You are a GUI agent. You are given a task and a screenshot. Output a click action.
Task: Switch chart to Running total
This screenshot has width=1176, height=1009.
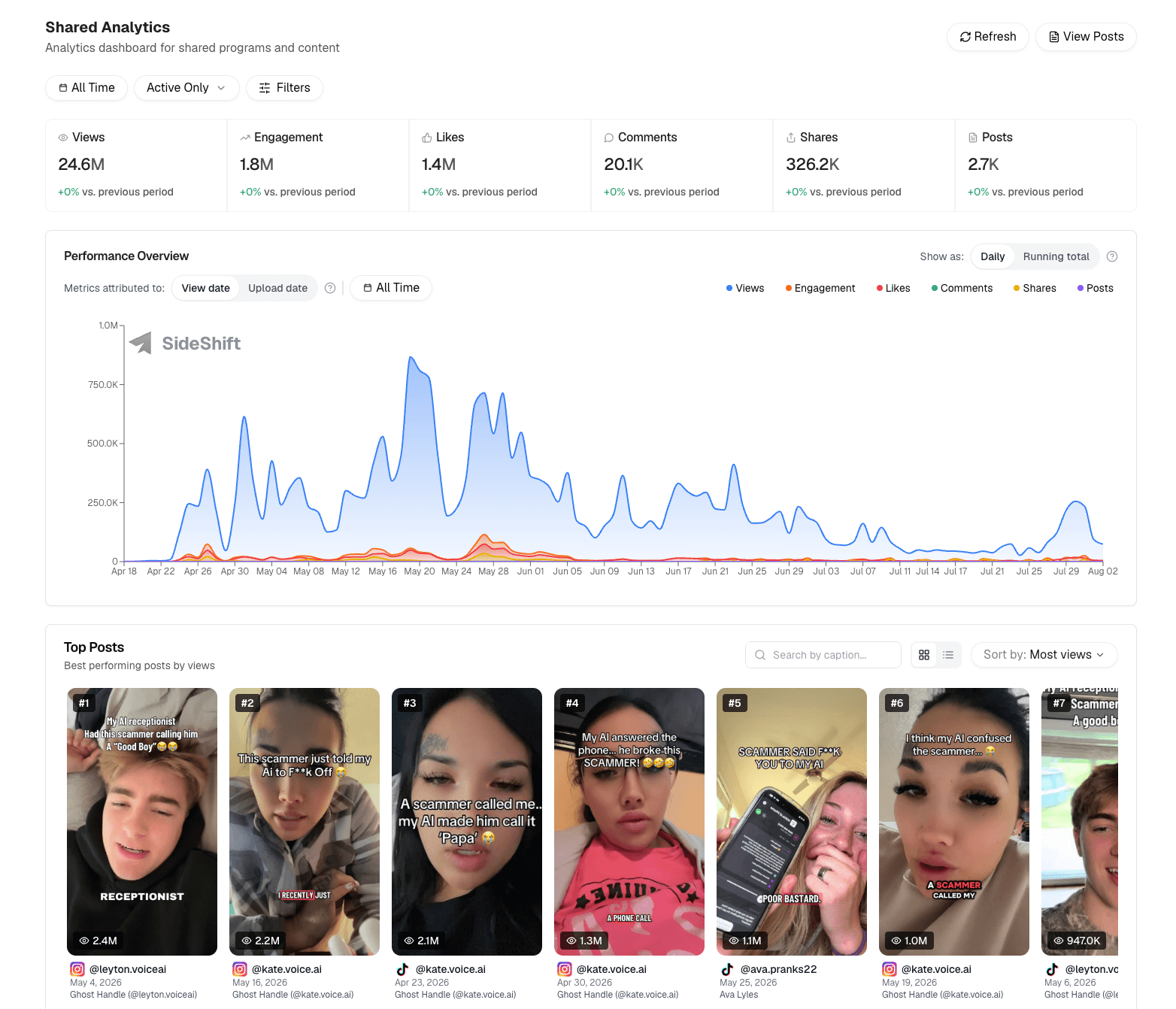coord(1056,256)
